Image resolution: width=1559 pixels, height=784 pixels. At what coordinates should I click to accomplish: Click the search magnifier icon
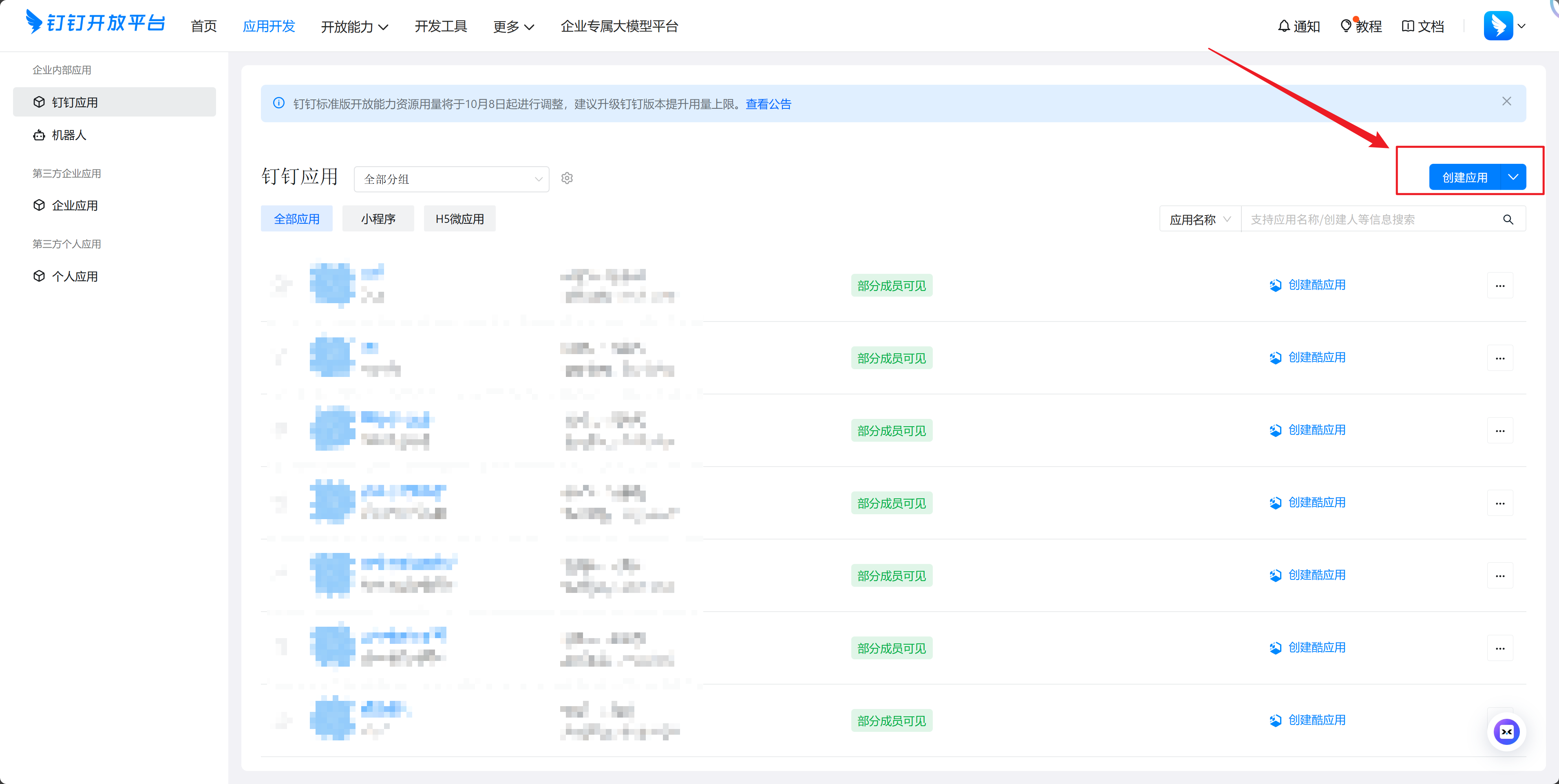point(1508,220)
